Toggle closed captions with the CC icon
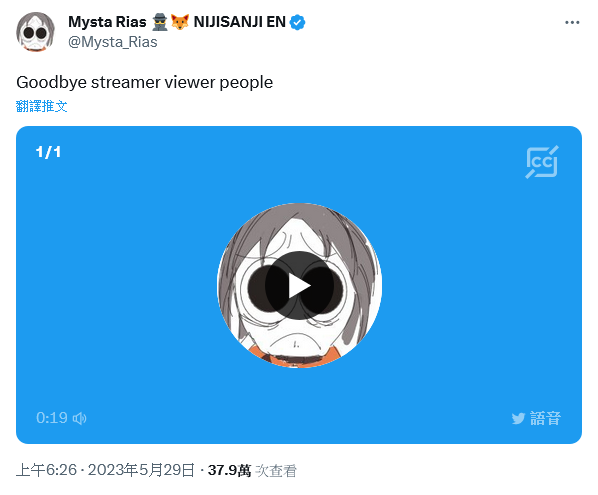Viewport: 598px width, 495px height. point(542,162)
